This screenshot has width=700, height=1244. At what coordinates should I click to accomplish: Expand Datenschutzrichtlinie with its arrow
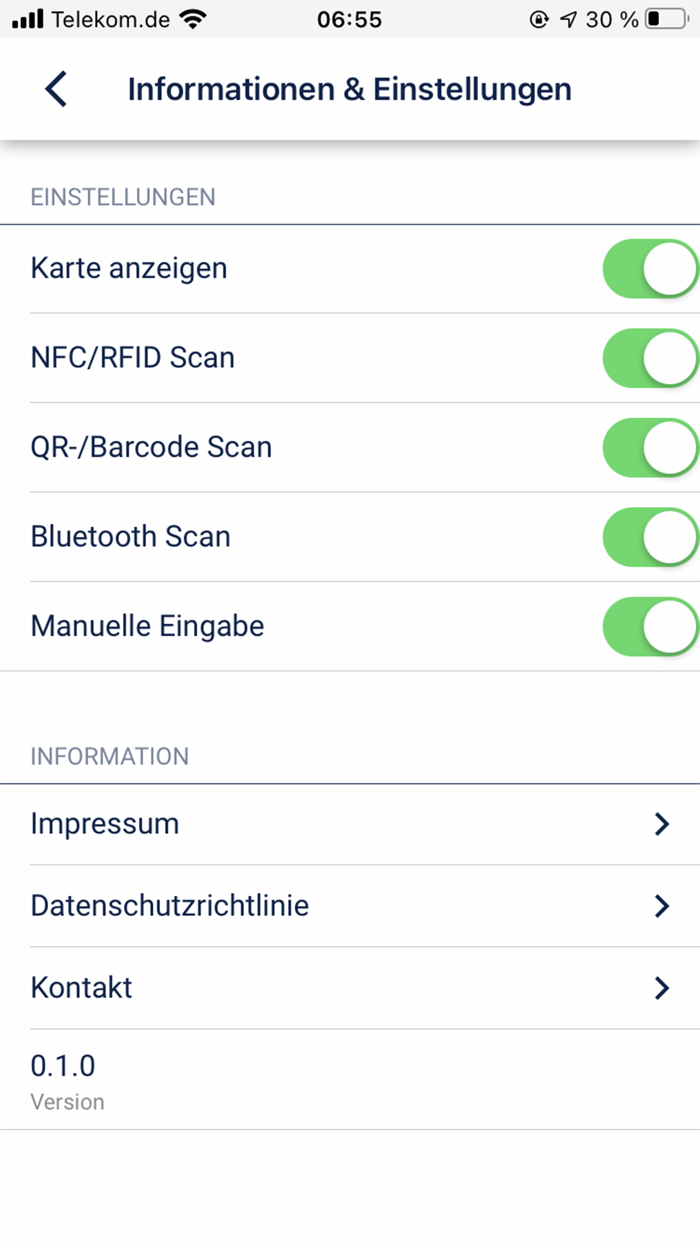point(661,906)
